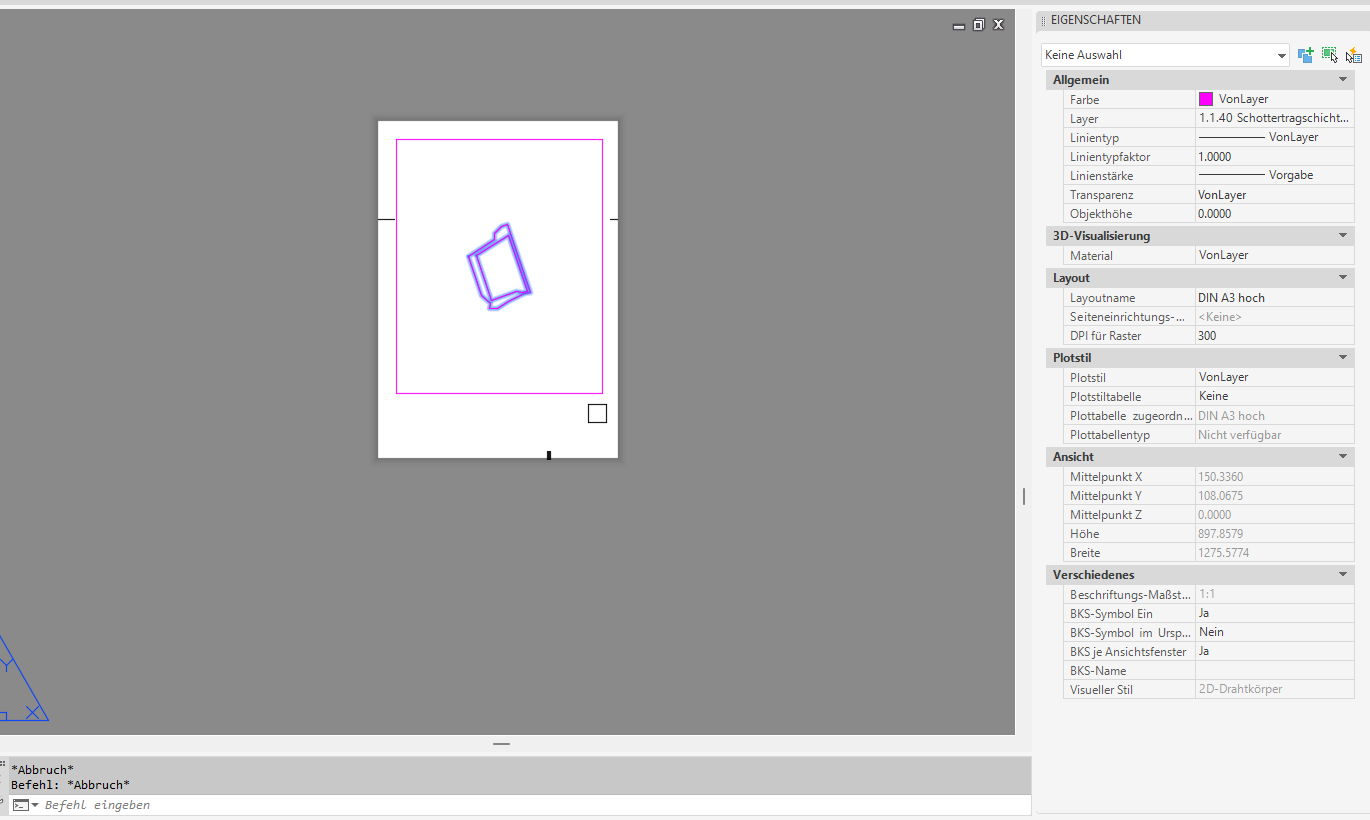The width and height of the screenshot is (1370, 820).
Task: Collapse the Plotstil section
Action: [x=1343, y=357]
